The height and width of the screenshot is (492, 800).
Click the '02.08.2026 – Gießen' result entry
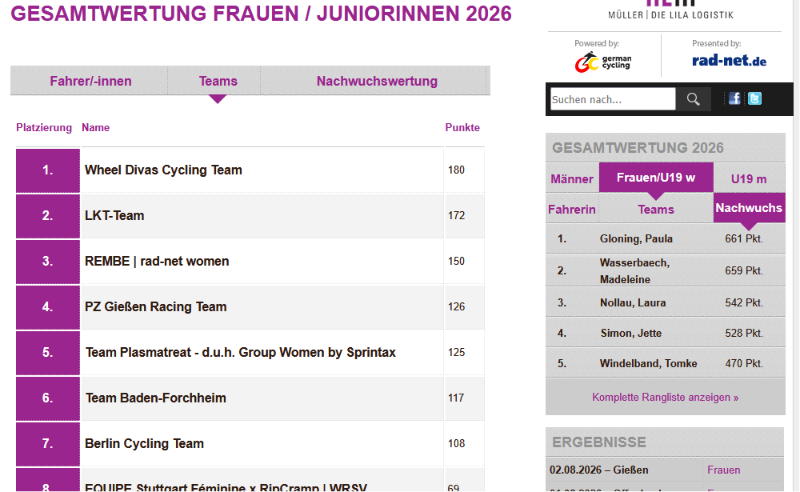(x=598, y=470)
